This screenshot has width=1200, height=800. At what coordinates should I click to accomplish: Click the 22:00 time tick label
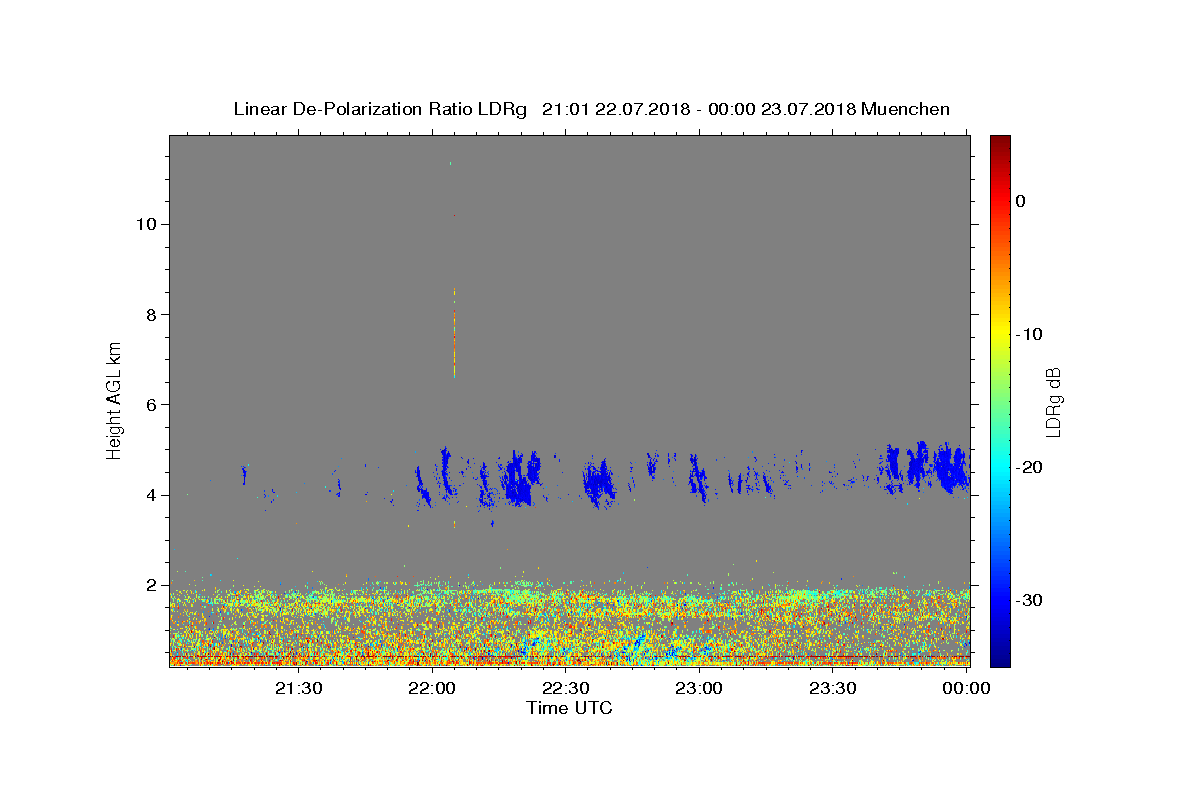tap(432, 688)
